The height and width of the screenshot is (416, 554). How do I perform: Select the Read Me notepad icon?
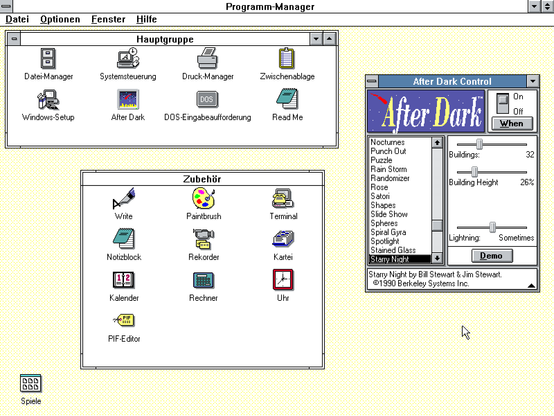coord(287,99)
